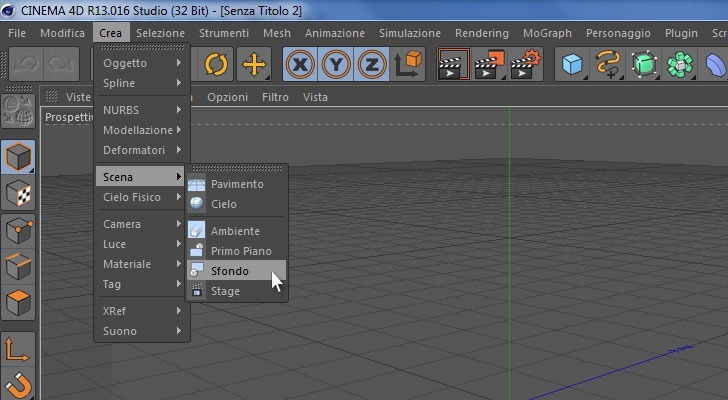This screenshot has width=728, height=400.
Task: Switch to Edges mode icon
Action: pyautogui.click(x=18, y=266)
